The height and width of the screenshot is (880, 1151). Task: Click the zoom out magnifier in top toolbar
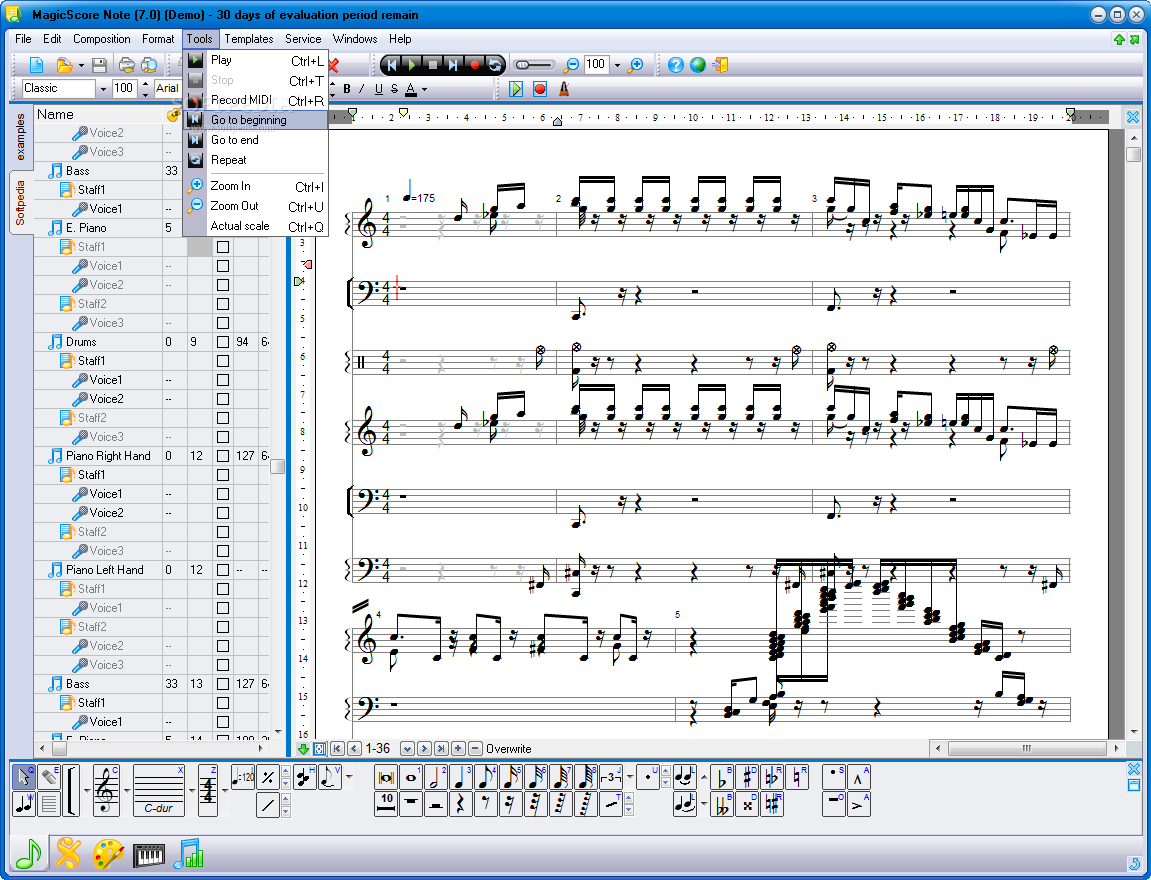pyautogui.click(x=571, y=65)
